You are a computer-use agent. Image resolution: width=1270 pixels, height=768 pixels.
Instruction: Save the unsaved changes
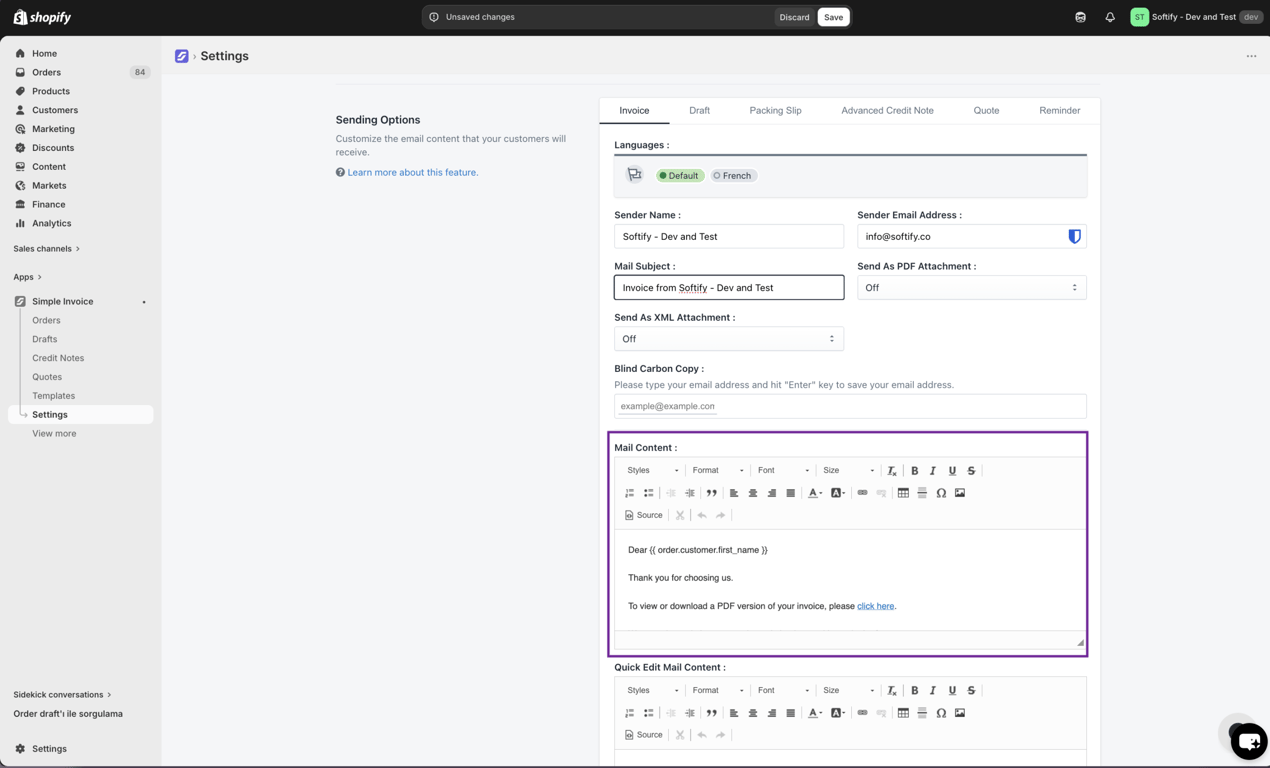(833, 17)
